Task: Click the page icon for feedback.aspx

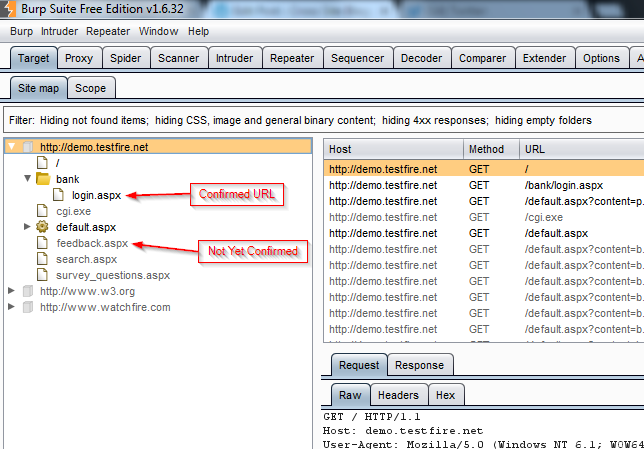Action: click(43, 243)
